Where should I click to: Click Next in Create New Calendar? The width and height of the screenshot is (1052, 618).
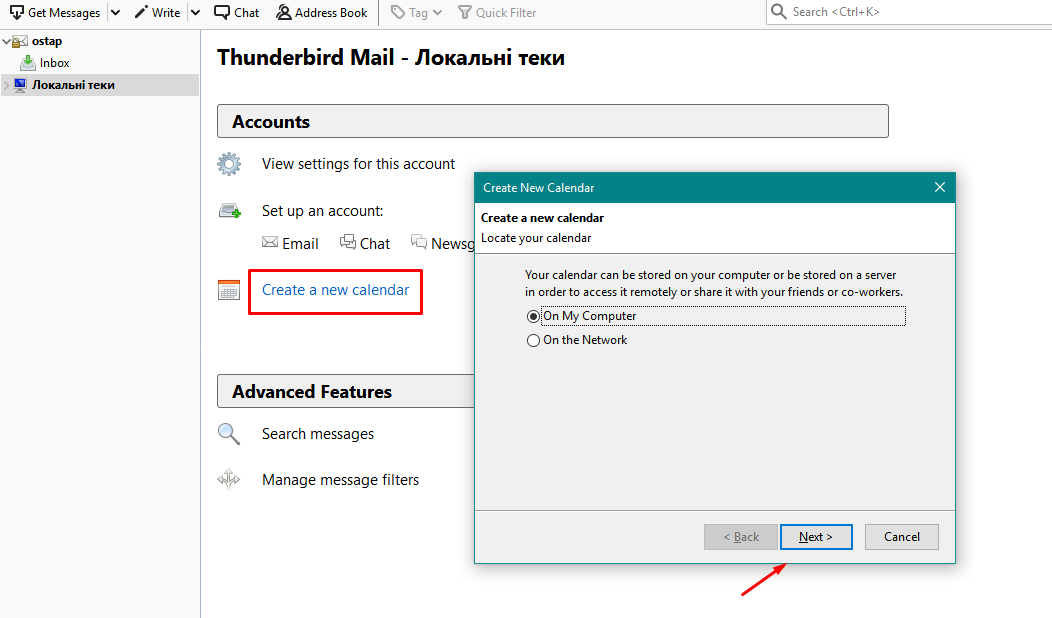816,537
